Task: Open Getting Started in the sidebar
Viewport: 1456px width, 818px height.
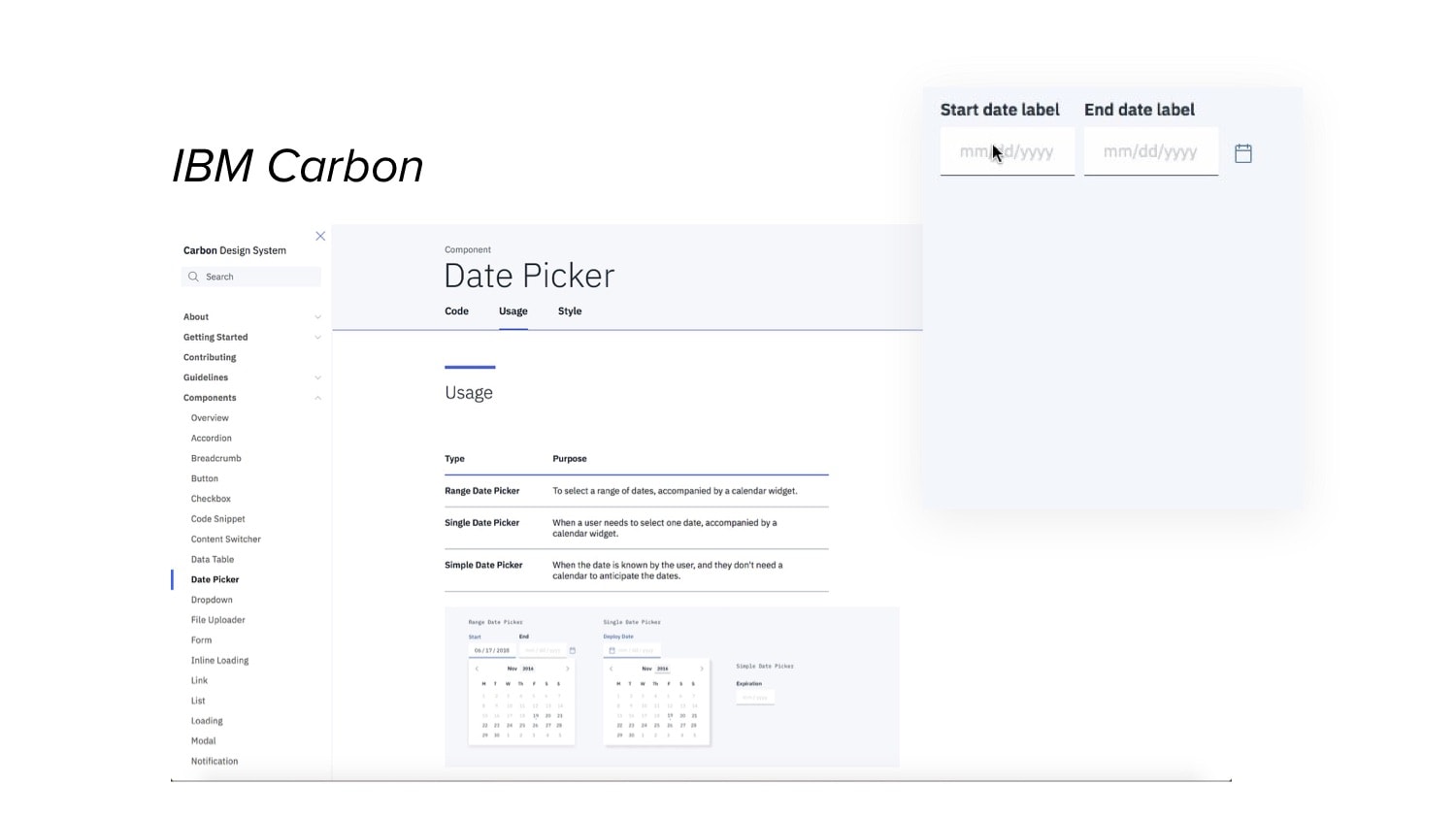Action: click(x=215, y=338)
